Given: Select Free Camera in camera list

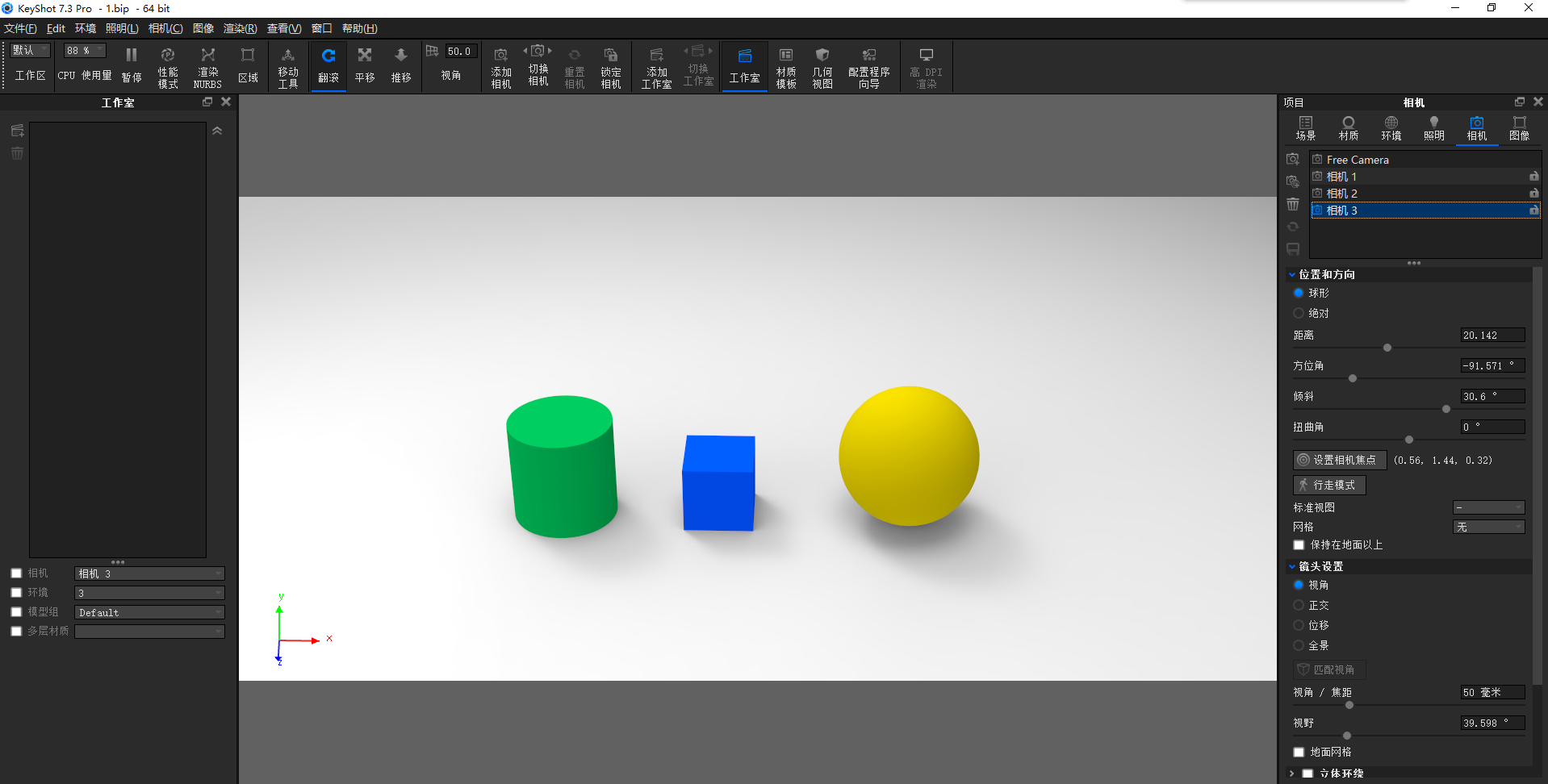Looking at the screenshot, I should coord(1425,160).
